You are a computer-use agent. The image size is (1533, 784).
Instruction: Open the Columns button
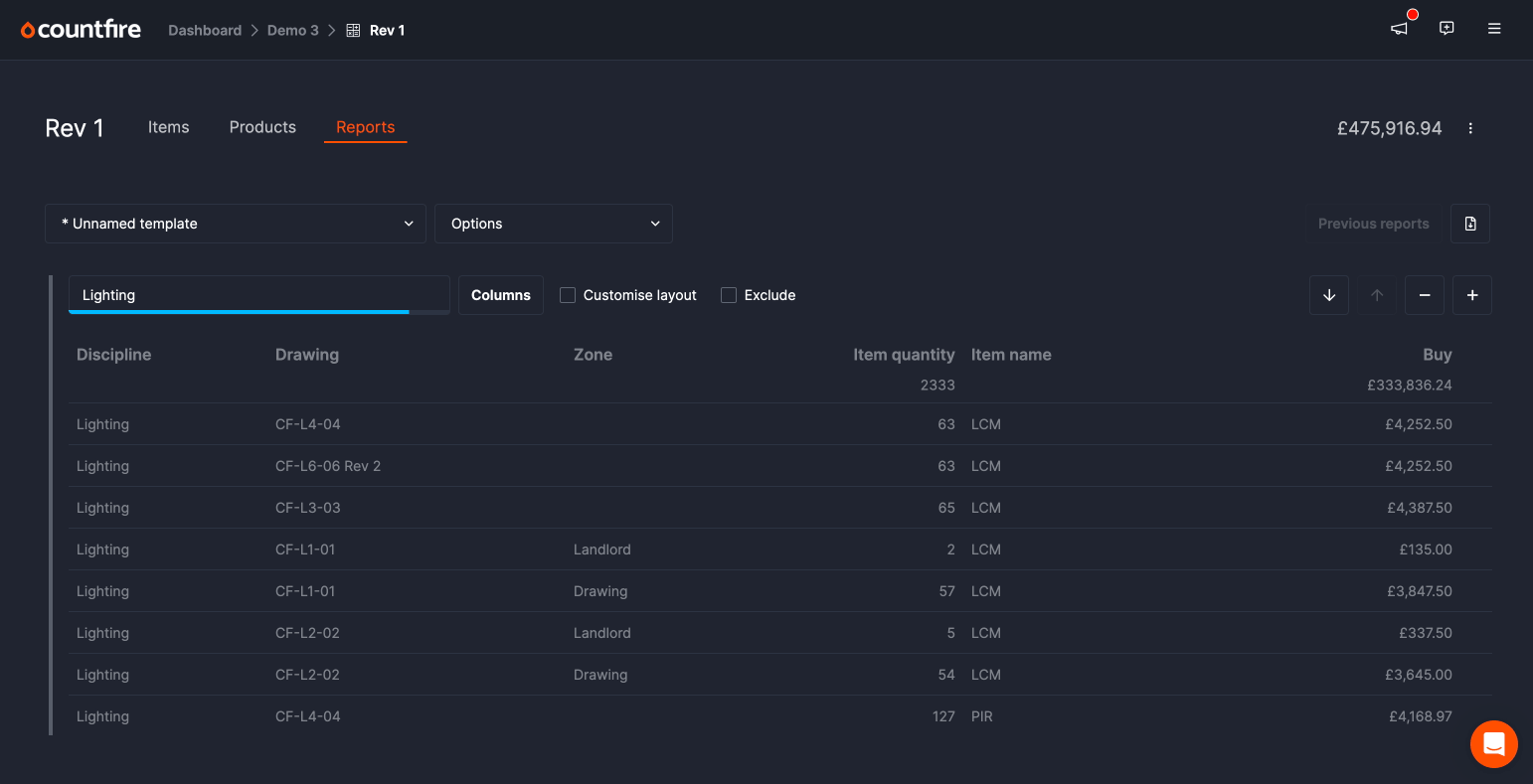point(501,295)
